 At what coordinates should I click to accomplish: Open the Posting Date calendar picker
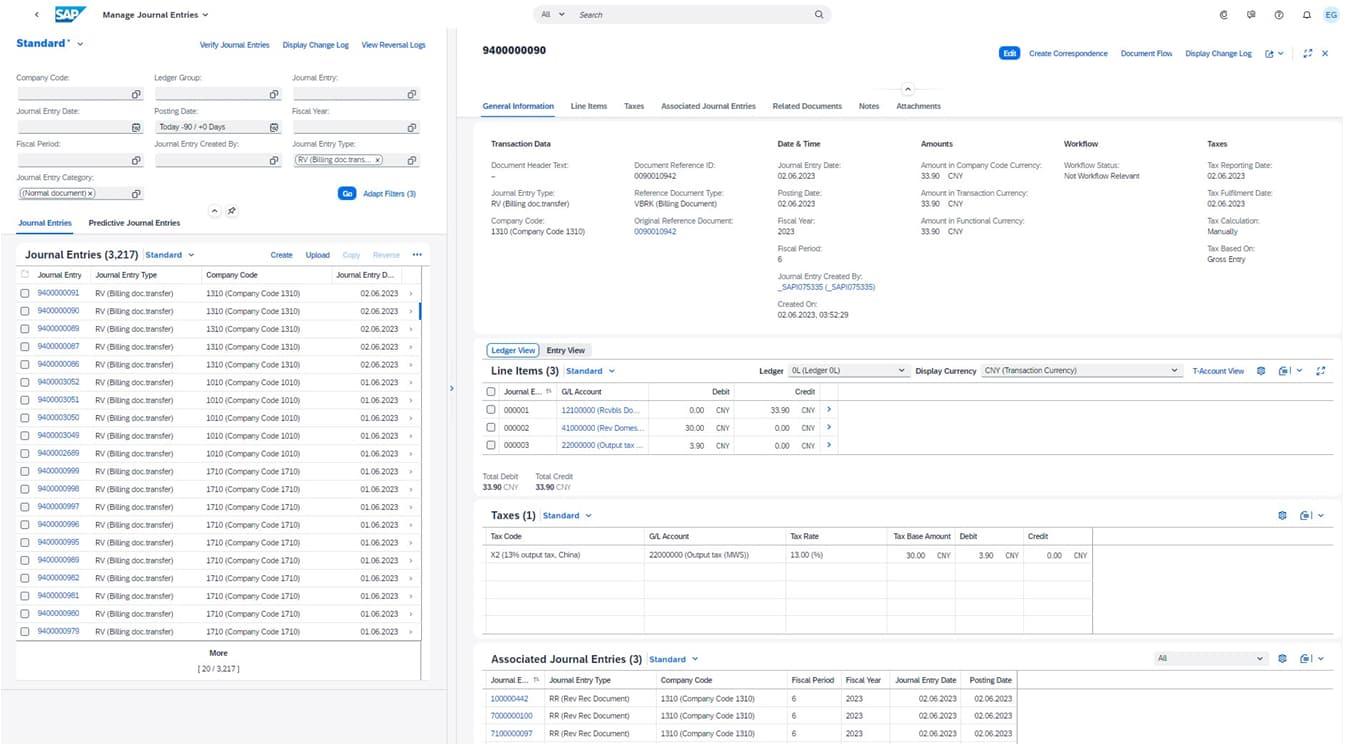(274, 127)
